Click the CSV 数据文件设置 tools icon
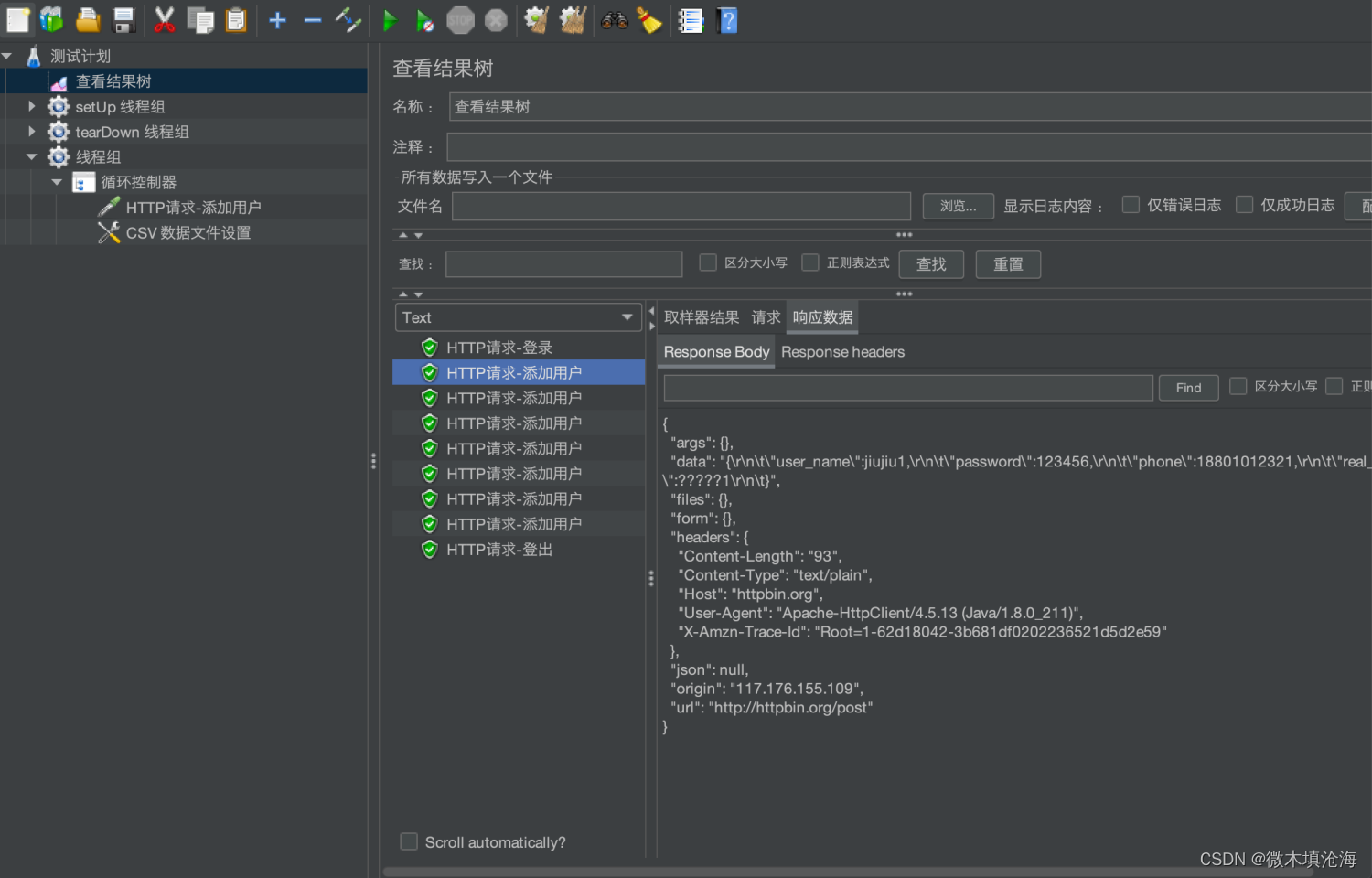The height and width of the screenshot is (878, 1372). (109, 232)
